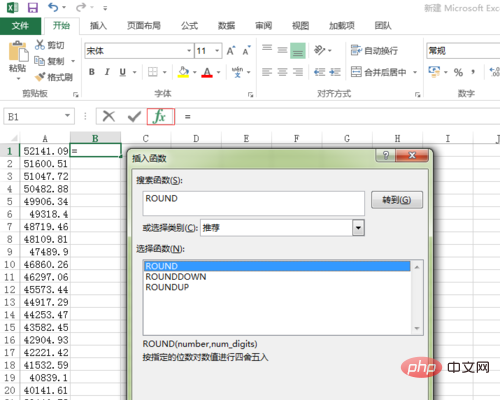Click the Save icon in quick access toolbar
The image size is (500, 400).
[32, 7]
